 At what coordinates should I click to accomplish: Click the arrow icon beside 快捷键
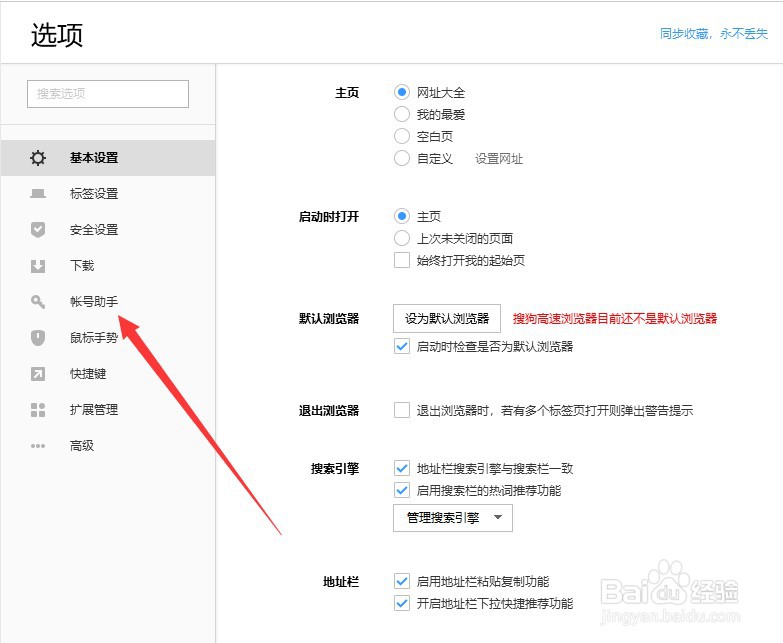(x=38, y=374)
